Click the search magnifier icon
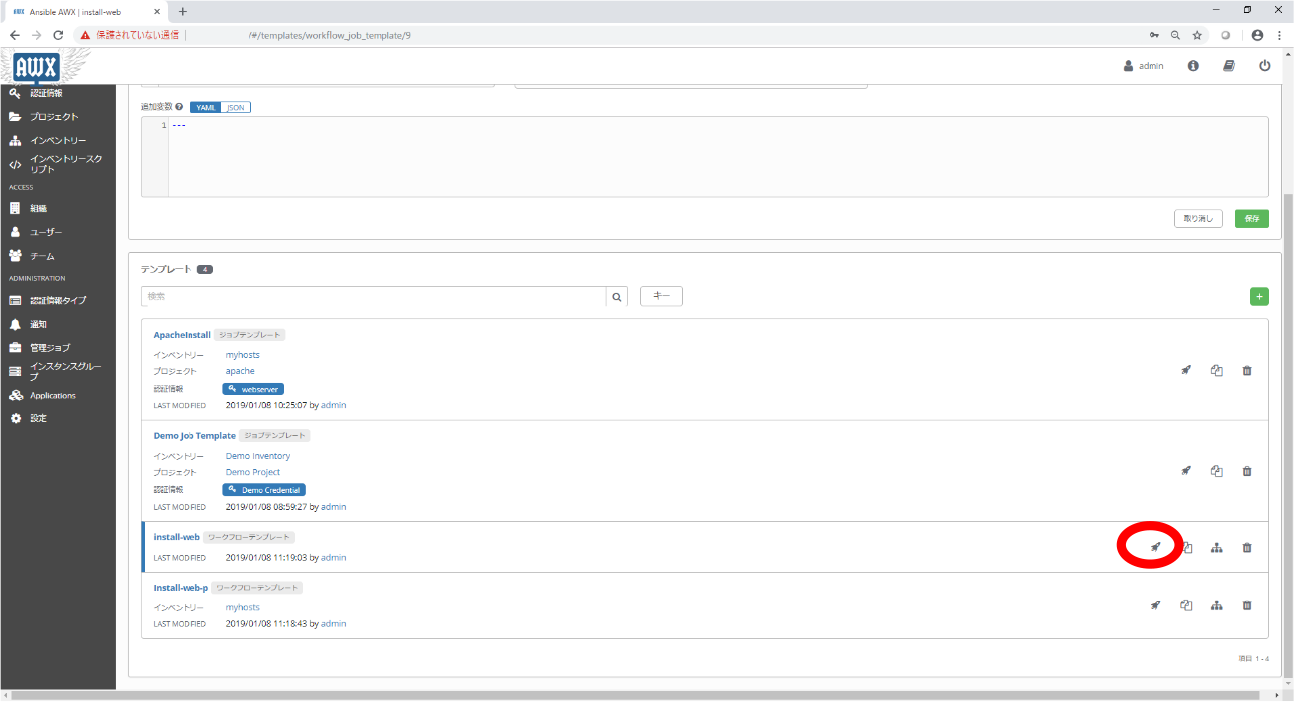The height and width of the screenshot is (702, 1294). pos(617,297)
